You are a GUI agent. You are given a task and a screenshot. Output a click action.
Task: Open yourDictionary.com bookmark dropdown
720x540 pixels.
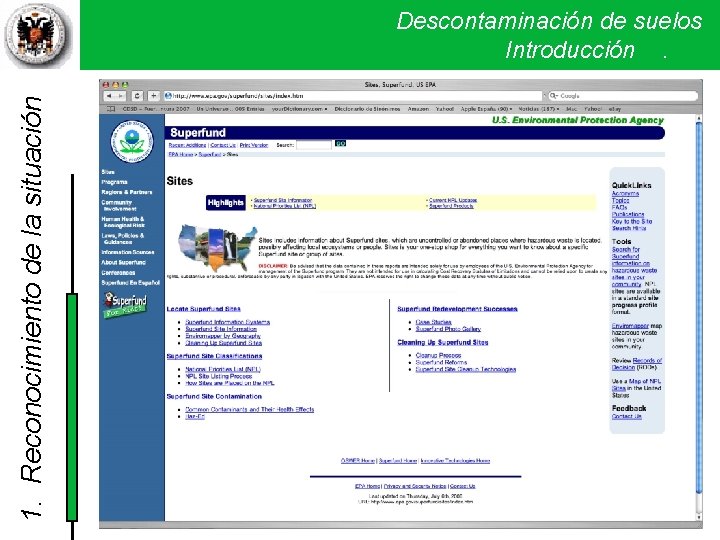coord(299,109)
